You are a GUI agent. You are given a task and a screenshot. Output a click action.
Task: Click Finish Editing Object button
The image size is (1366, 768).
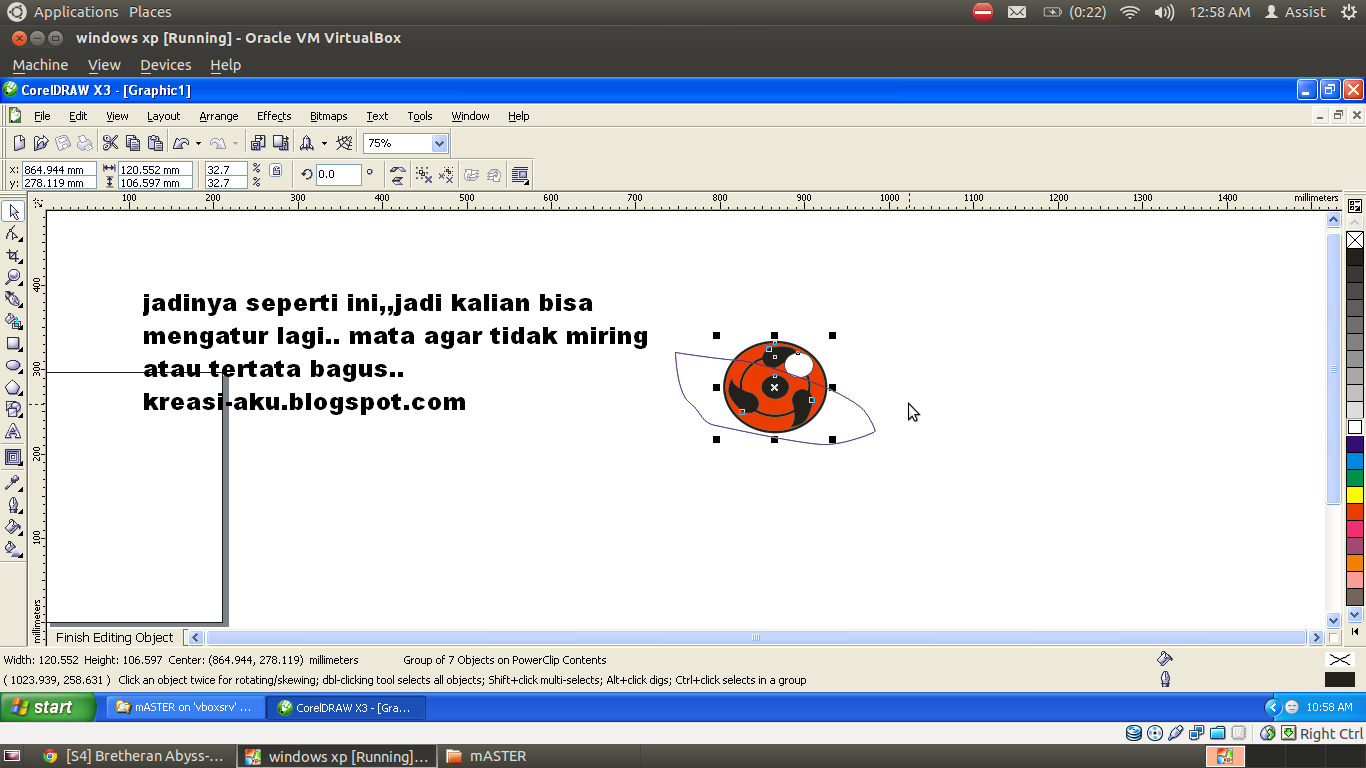pos(115,637)
